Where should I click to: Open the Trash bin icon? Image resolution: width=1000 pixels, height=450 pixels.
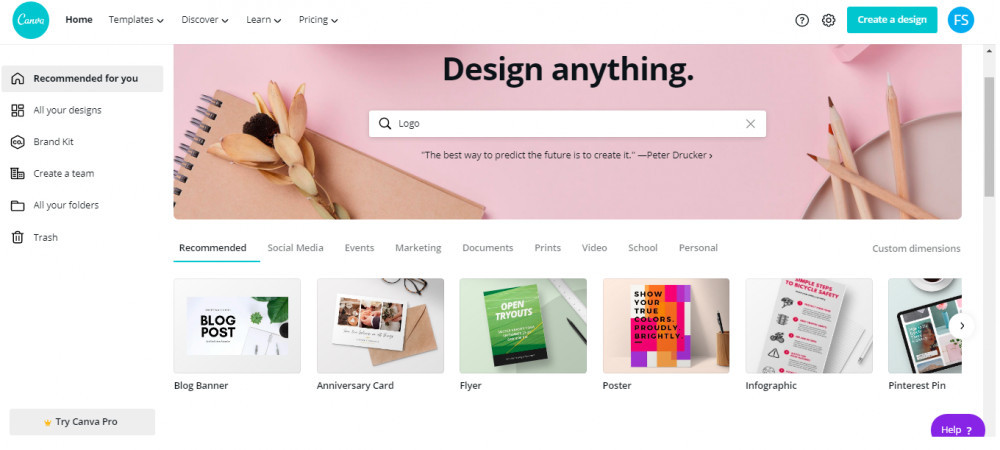[18, 237]
